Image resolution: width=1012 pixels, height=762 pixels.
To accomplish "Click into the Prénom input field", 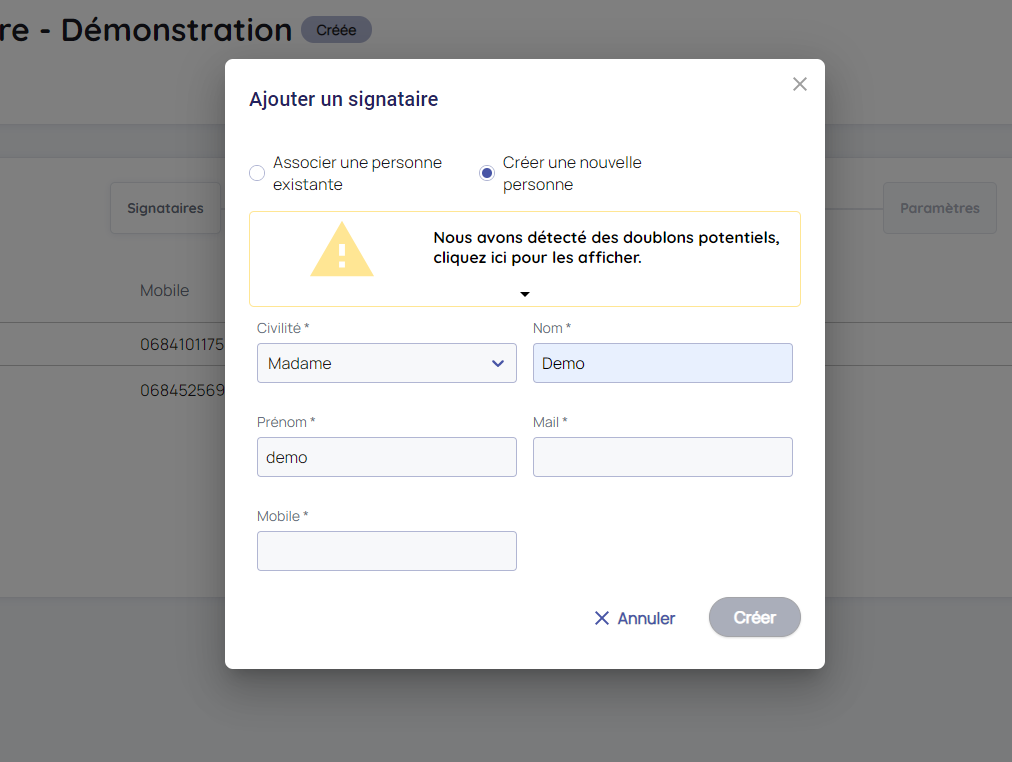I will click(386, 457).
